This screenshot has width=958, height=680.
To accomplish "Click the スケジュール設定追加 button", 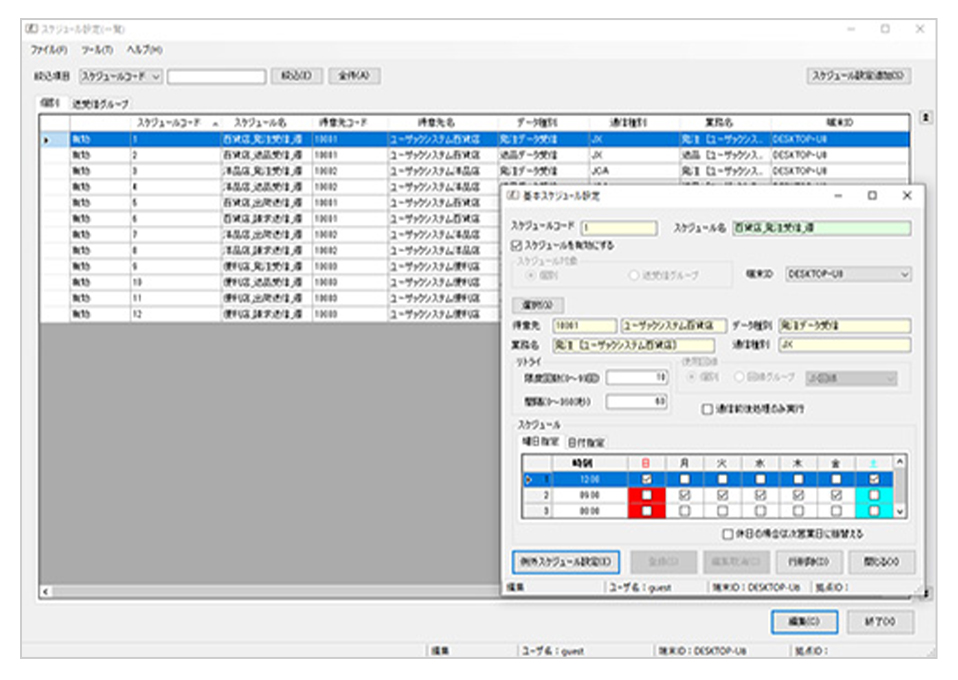I will [x=858, y=76].
